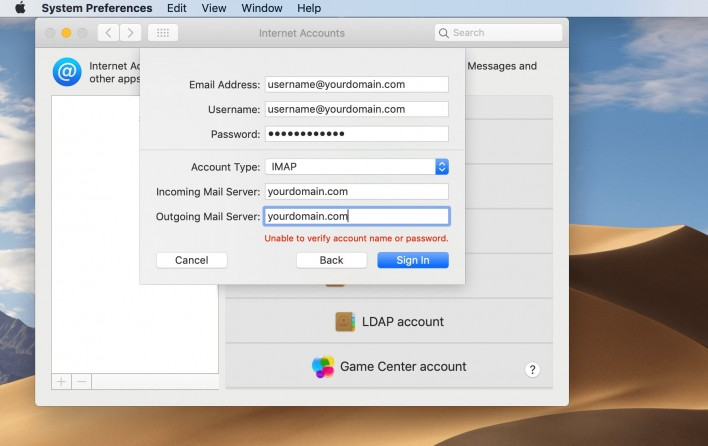Click the remove account minus button

82,381
